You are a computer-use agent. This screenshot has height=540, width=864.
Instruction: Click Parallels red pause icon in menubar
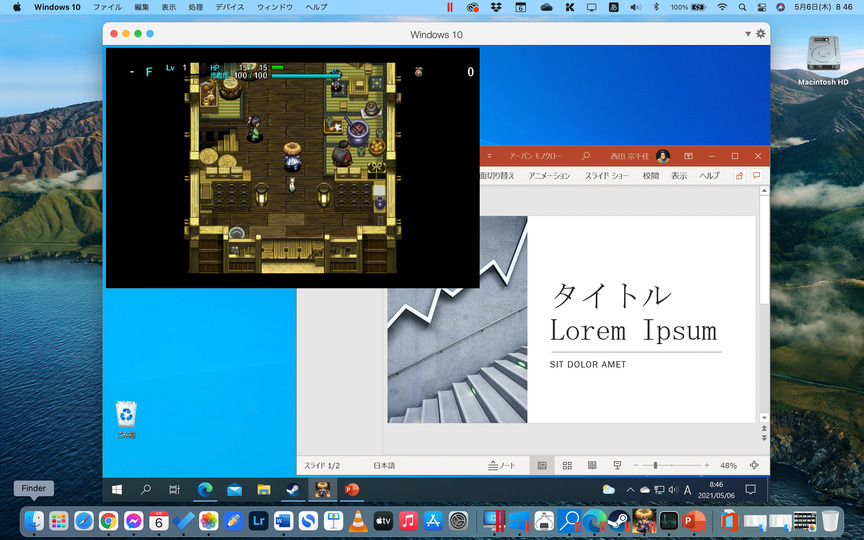click(x=450, y=7)
